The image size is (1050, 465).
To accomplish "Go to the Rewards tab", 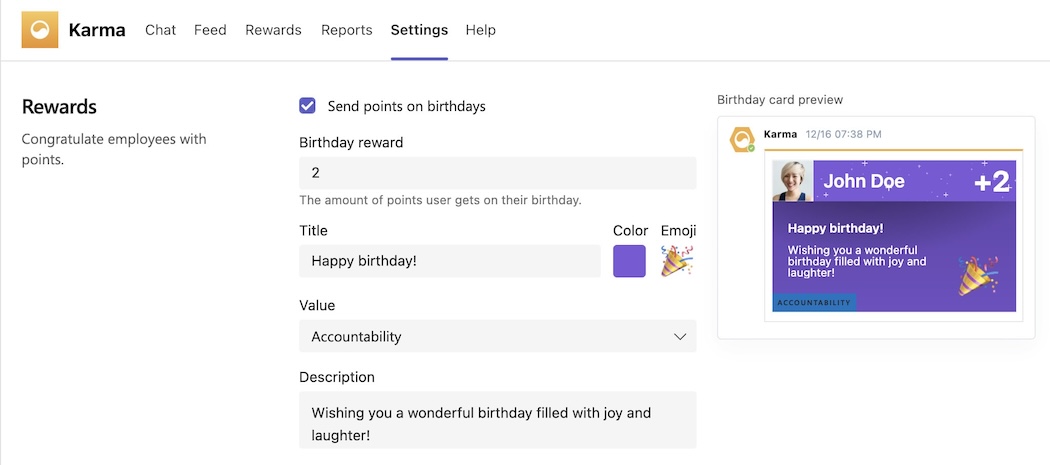I will point(273,30).
